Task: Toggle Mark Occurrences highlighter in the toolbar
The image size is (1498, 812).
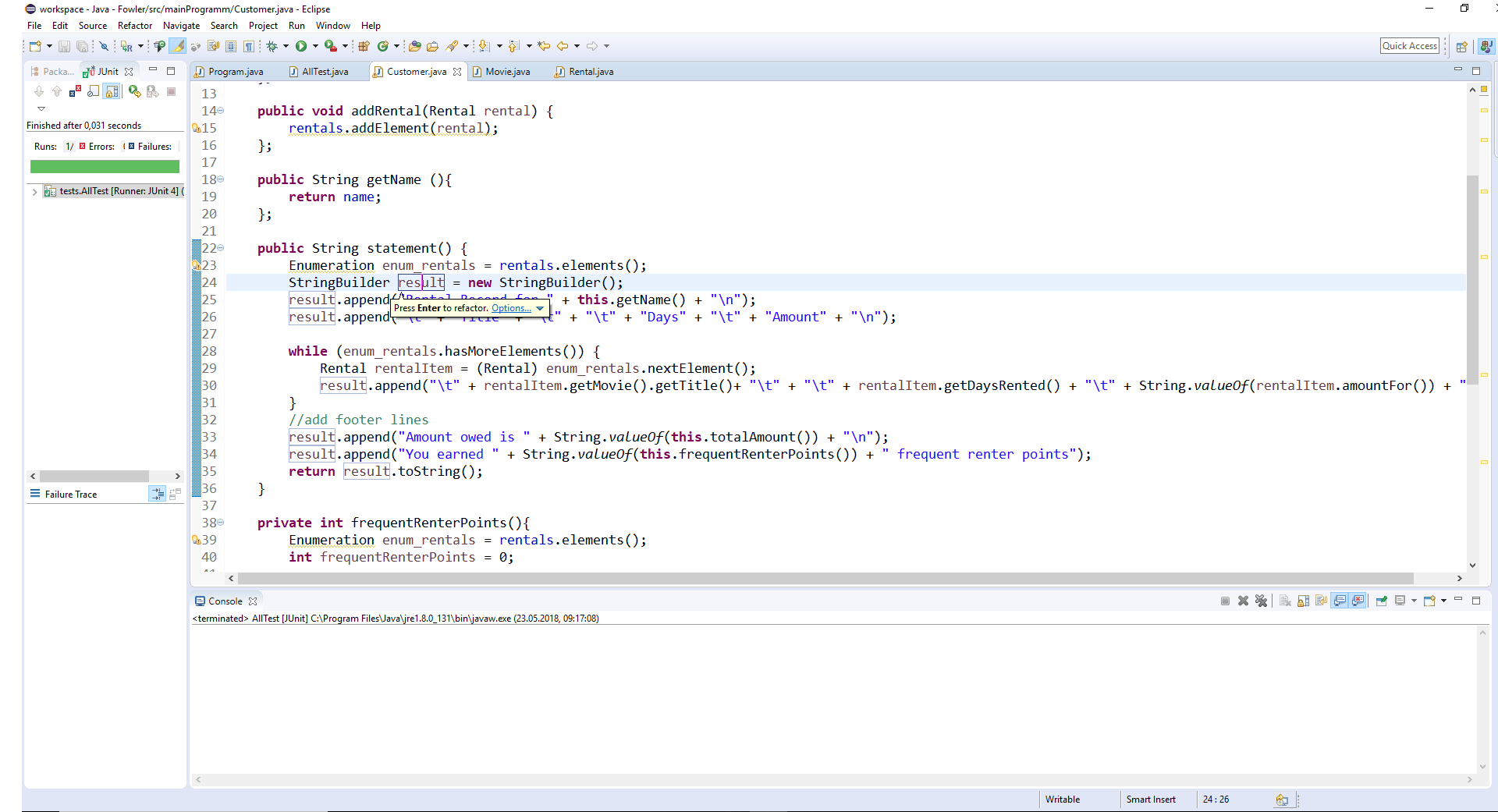Action: 179,46
